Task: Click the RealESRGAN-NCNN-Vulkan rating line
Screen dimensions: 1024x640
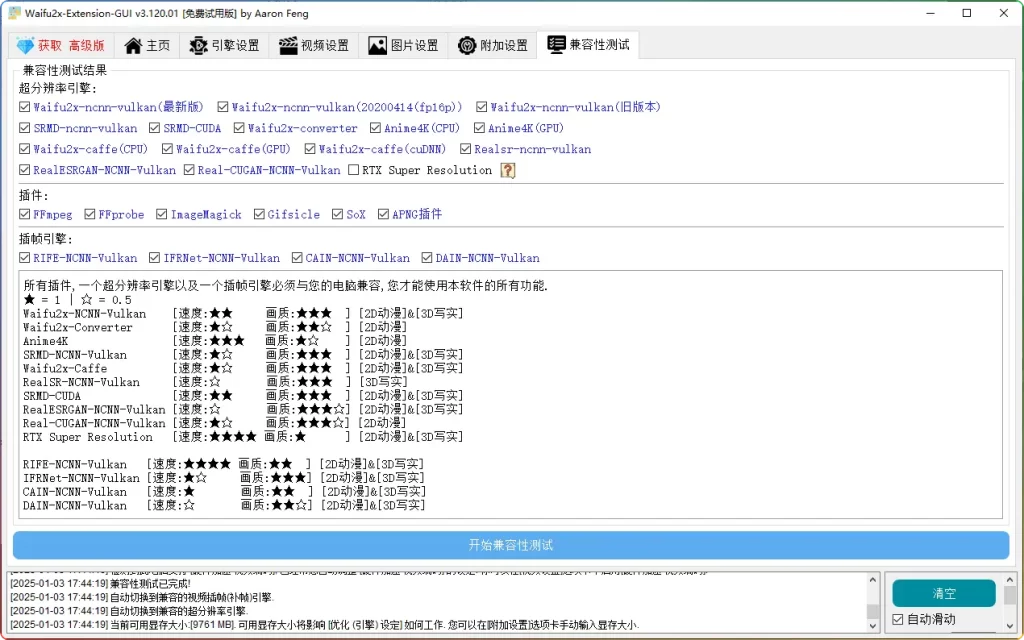Action: [243, 409]
